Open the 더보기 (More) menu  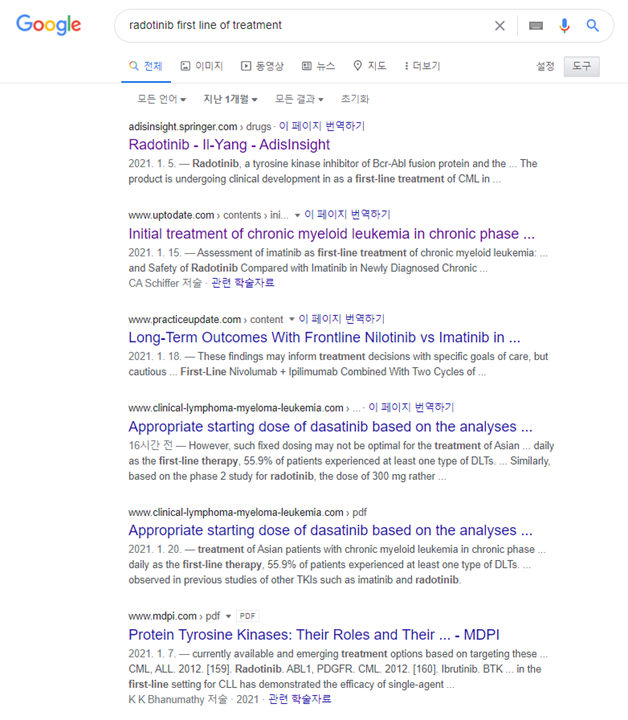[x=422, y=66]
